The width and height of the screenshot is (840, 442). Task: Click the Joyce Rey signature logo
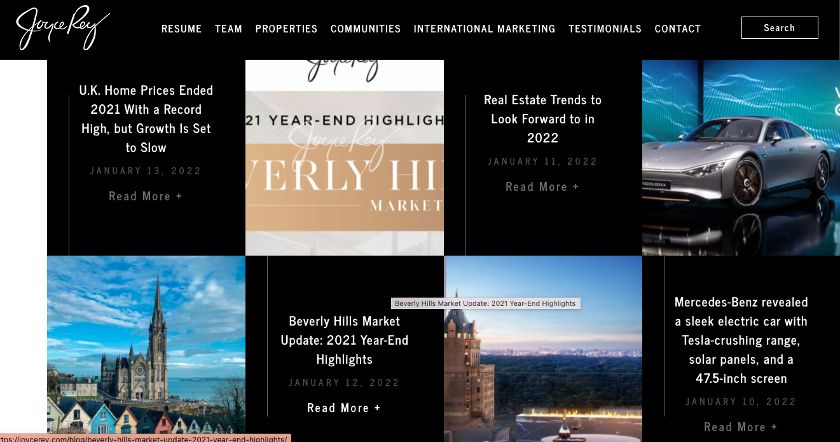pyautogui.click(x=63, y=28)
